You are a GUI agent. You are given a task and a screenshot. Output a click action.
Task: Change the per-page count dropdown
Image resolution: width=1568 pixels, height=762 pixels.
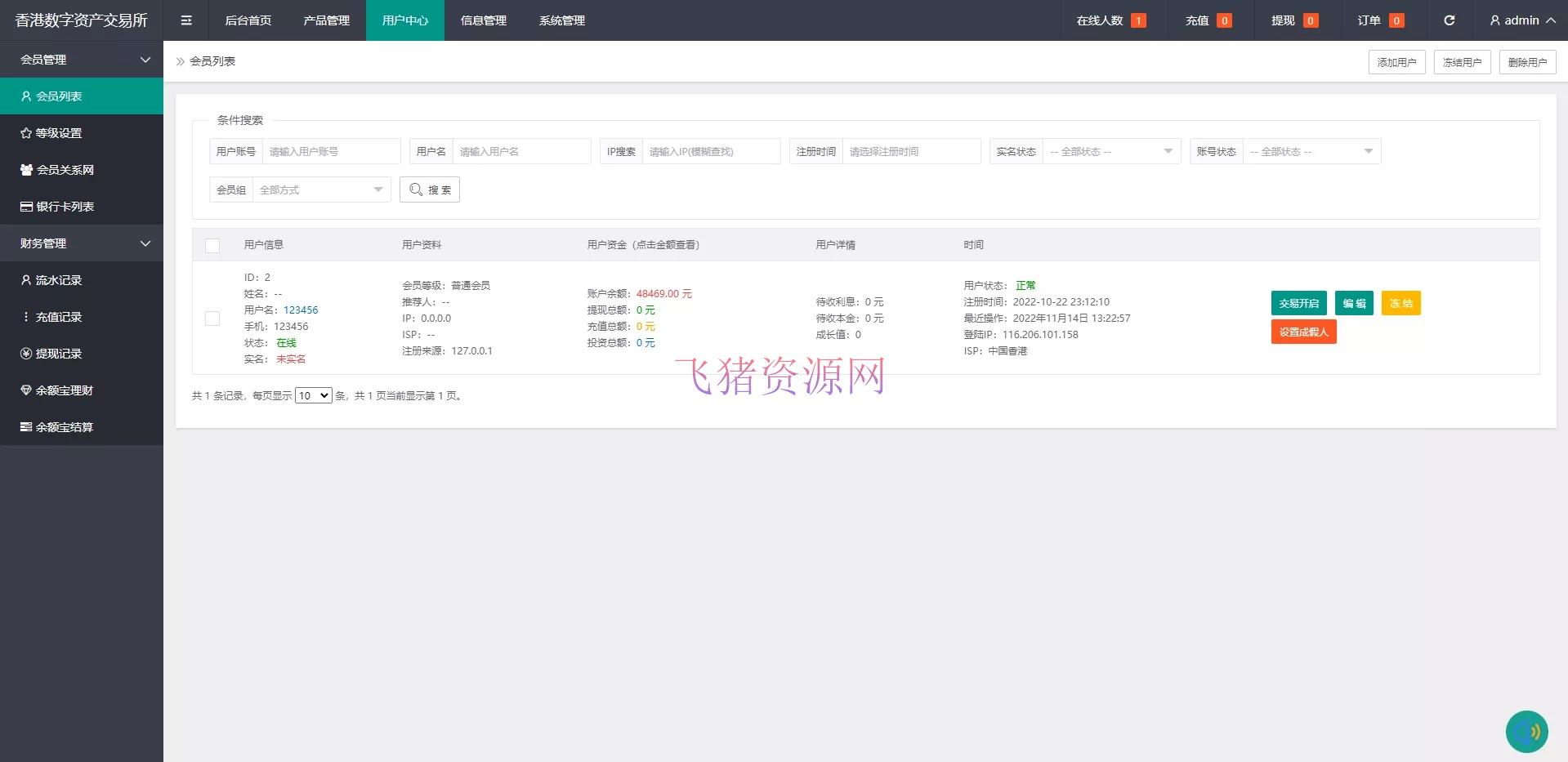[313, 395]
